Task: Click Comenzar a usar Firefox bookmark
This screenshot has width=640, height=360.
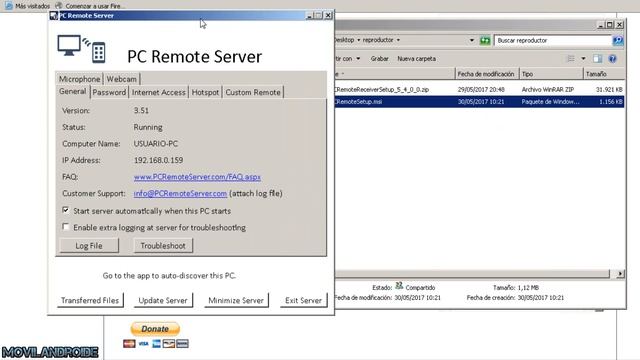Action: tap(90, 6)
